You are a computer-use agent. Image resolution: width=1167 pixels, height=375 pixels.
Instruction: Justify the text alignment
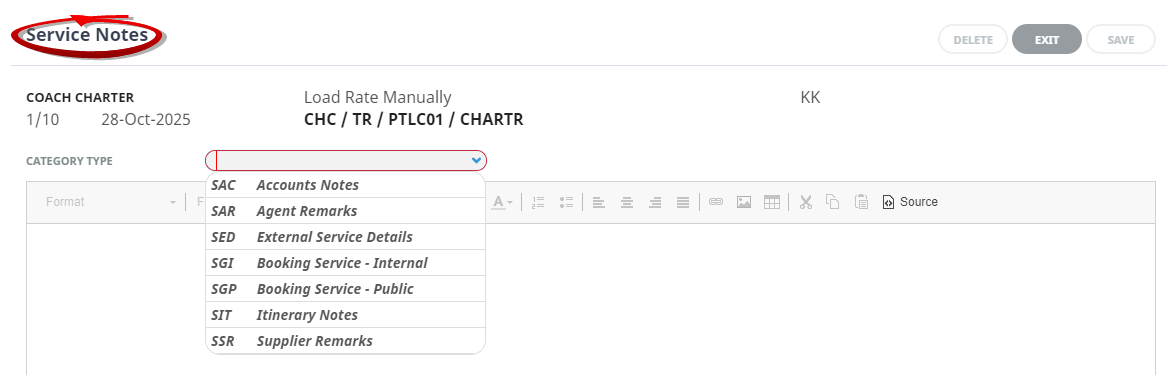682,202
